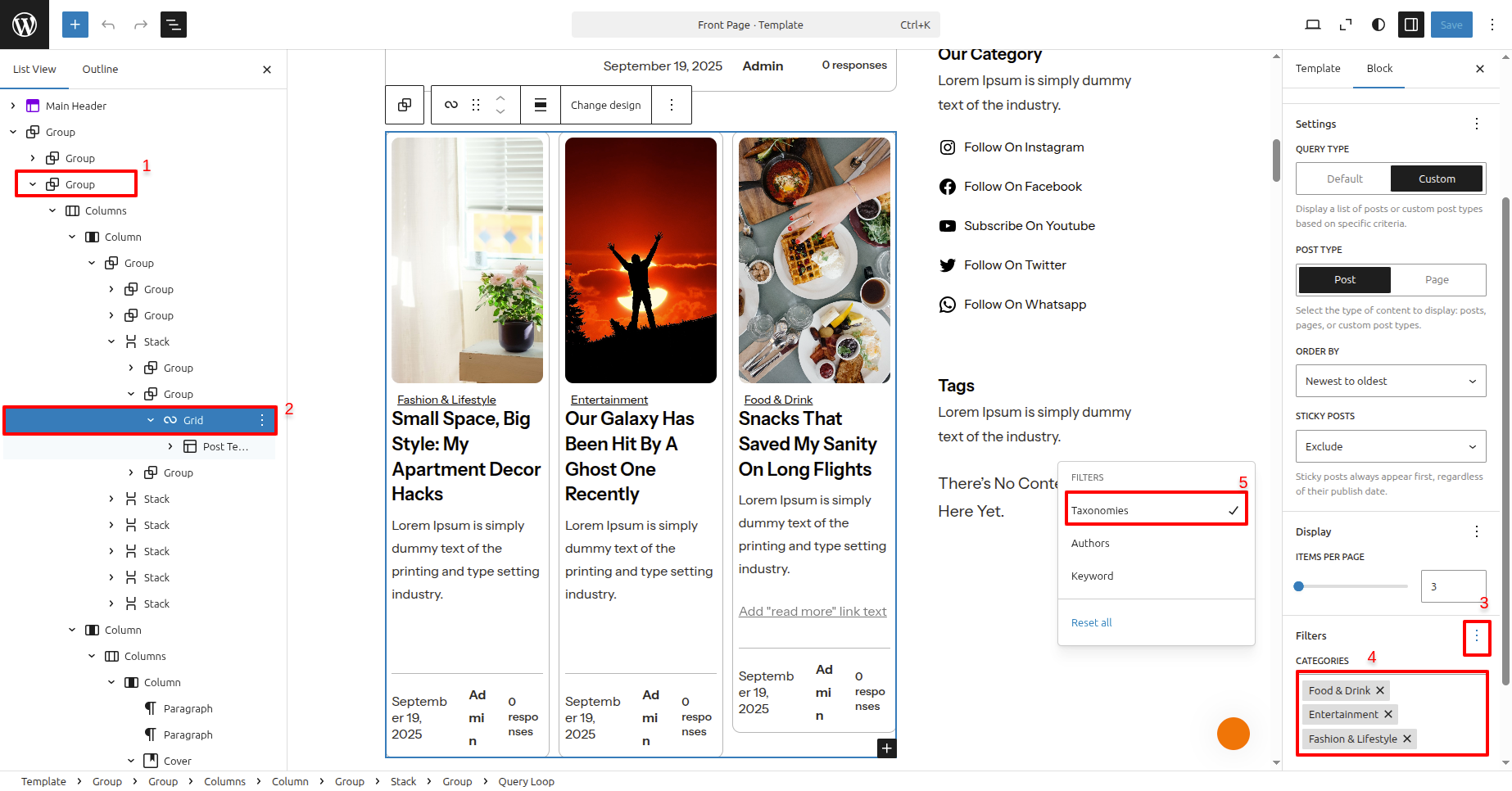Switch to the Template tab

(1317, 69)
